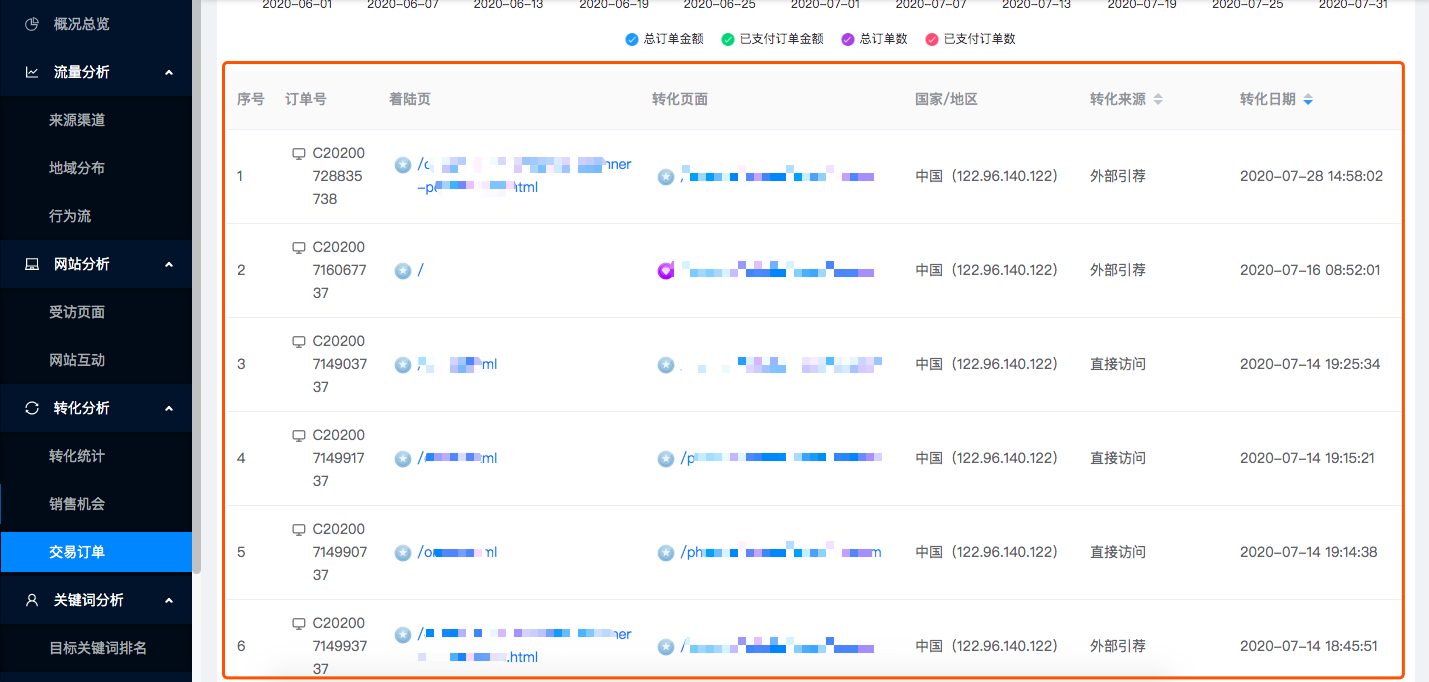The image size is (1429, 682).
Task: Toggle the 已支付订单金额 legend series
Action: pyautogui.click(x=776, y=39)
